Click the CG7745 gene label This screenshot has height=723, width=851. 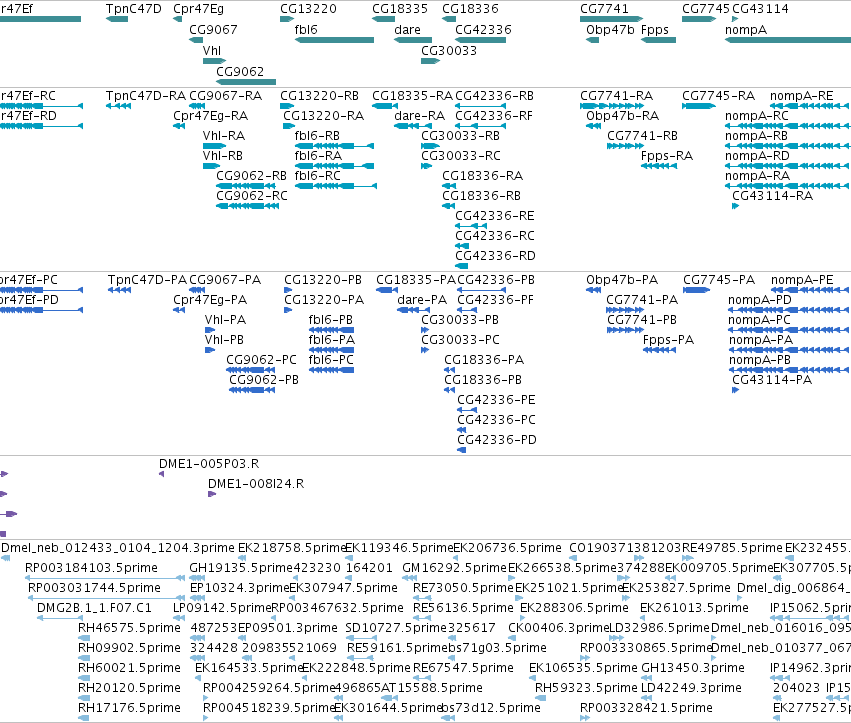click(x=706, y=9)
